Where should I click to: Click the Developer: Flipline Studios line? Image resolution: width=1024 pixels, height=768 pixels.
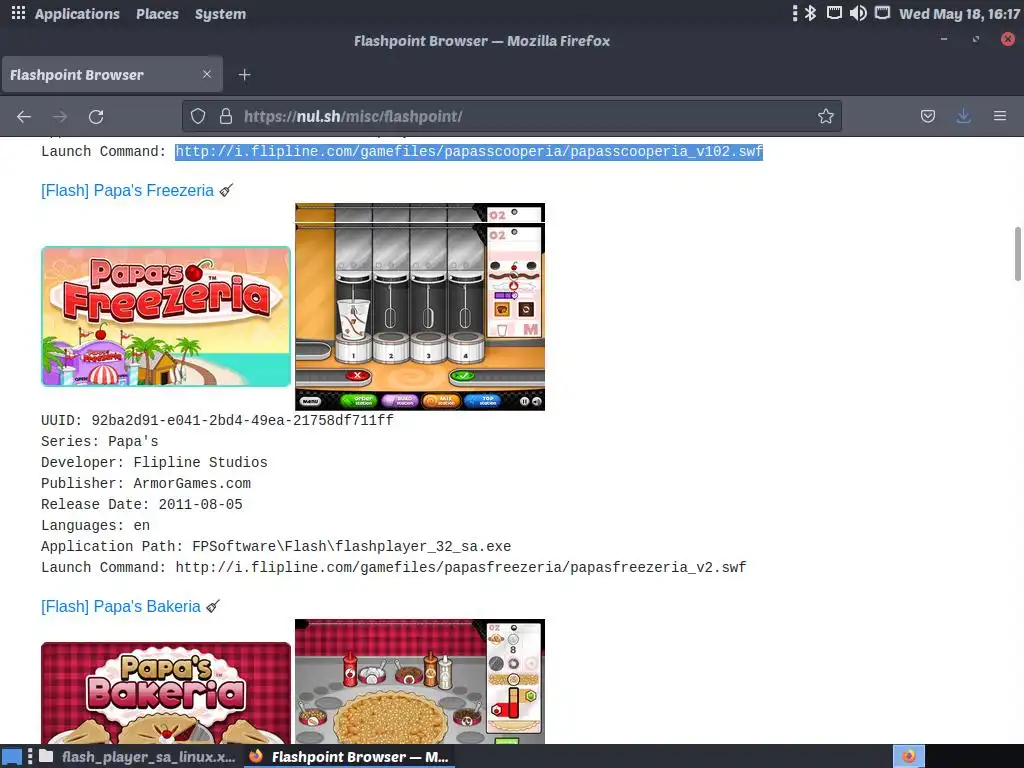pos(154,462)
